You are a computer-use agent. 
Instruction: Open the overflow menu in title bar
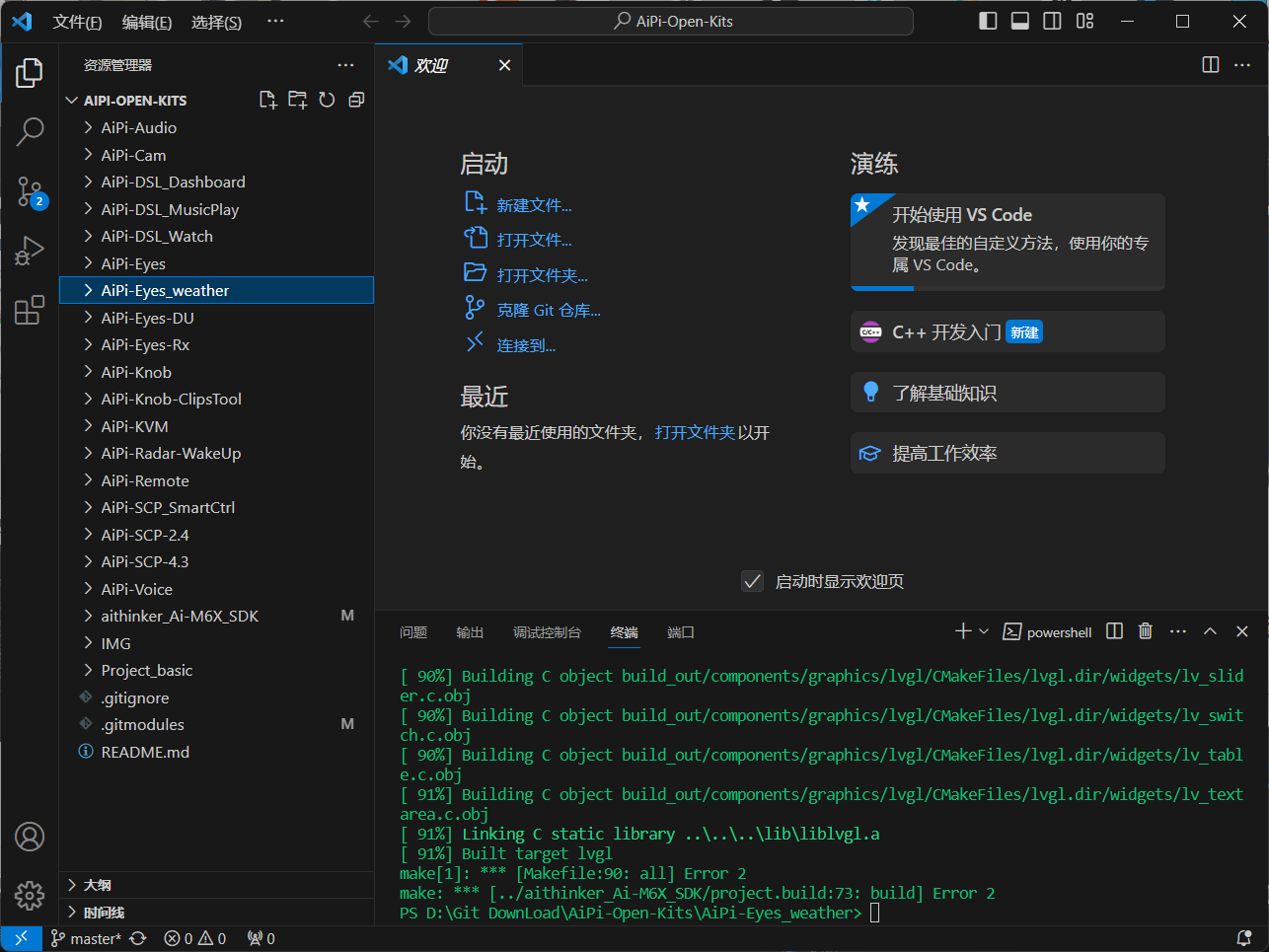[275, 22]
